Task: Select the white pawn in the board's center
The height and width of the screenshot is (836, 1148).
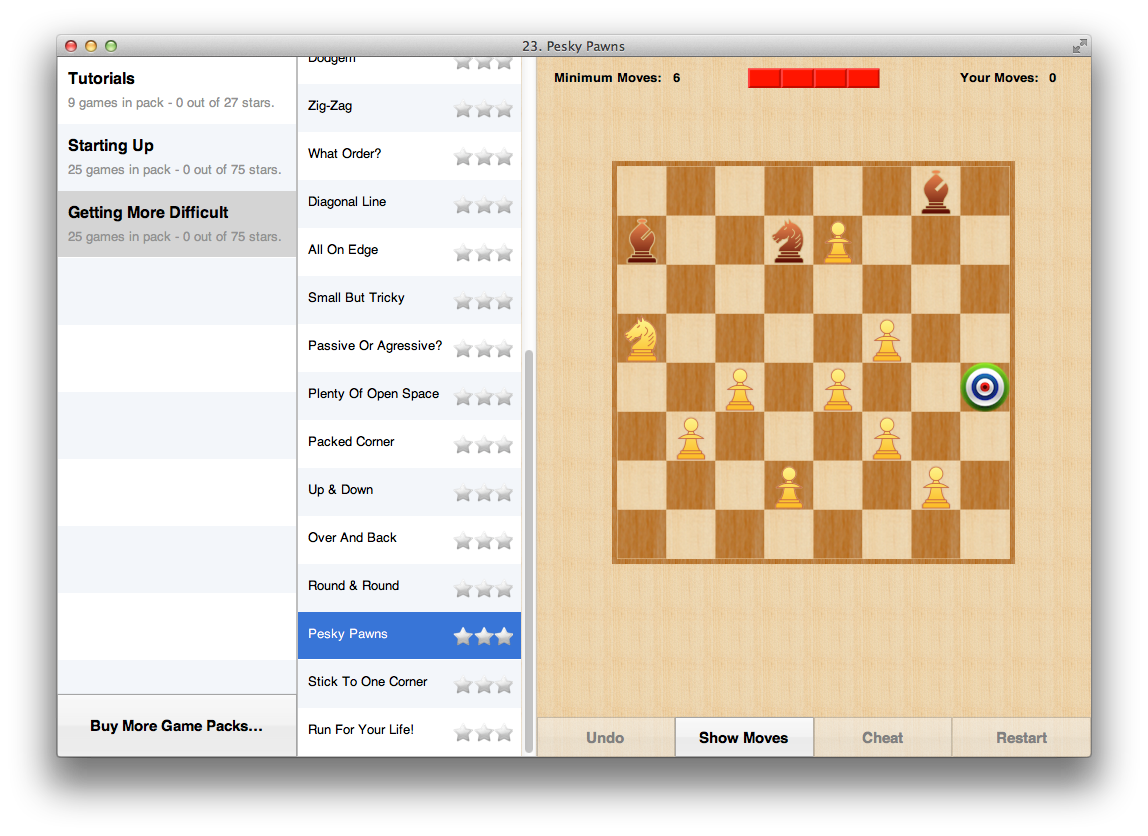Action: [x=837, y=387]
